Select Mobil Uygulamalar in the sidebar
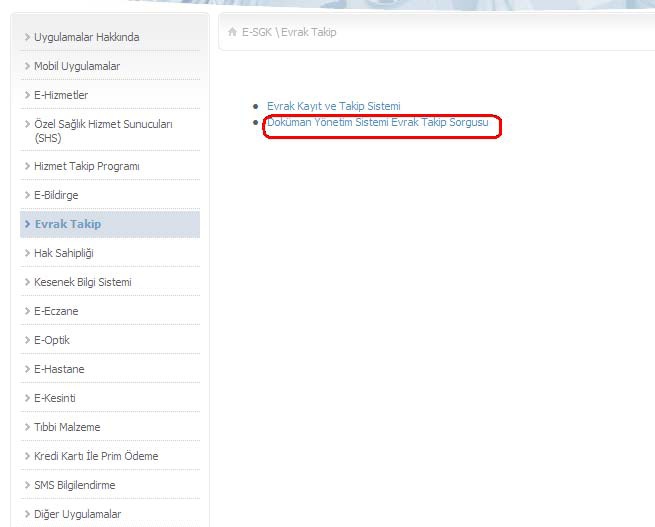 77,66
